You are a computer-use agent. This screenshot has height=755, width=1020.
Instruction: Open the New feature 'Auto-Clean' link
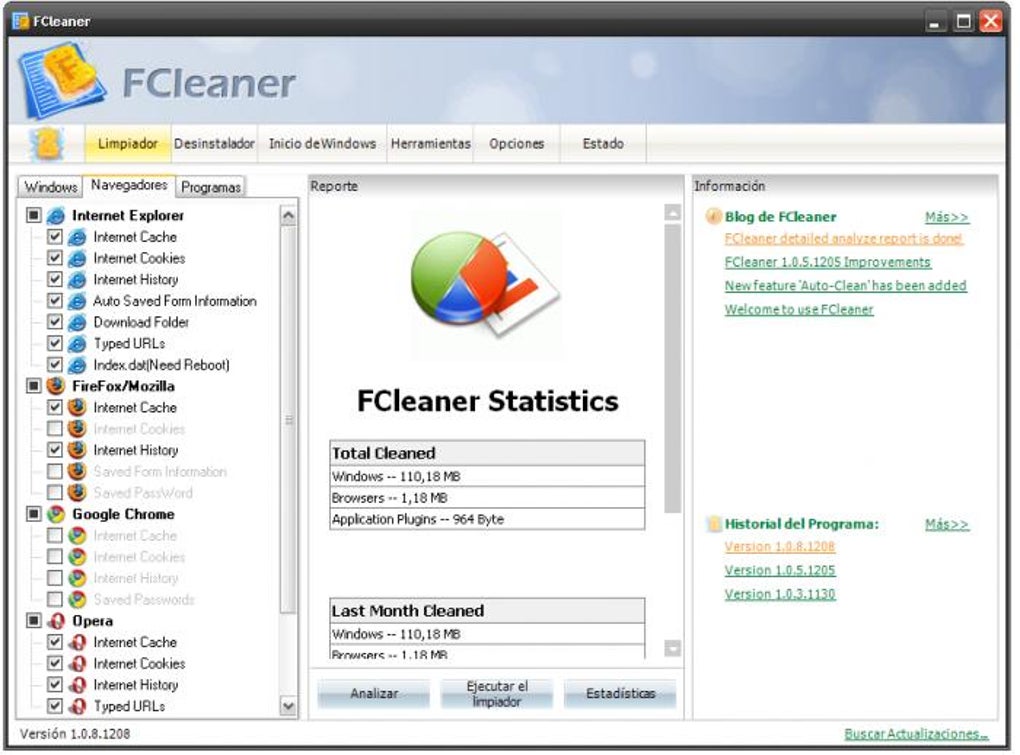tap(846, 285)
